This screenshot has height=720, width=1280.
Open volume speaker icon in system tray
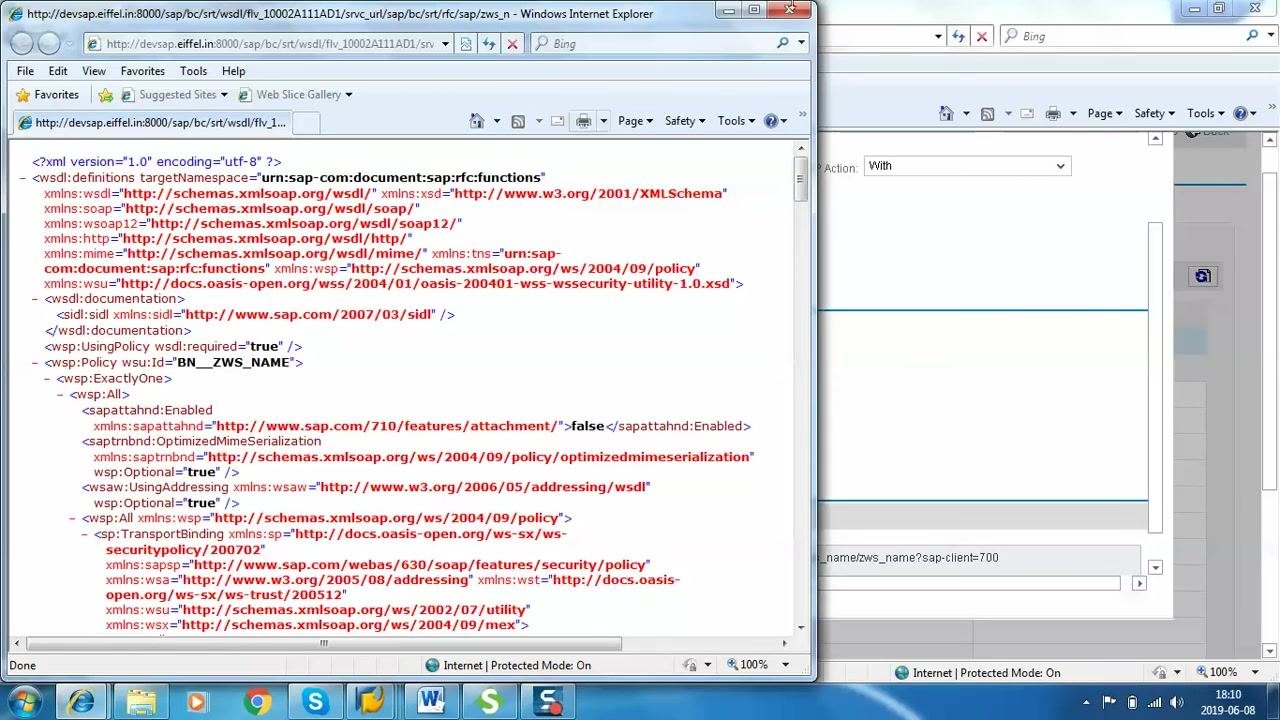tap(1178, 702)
